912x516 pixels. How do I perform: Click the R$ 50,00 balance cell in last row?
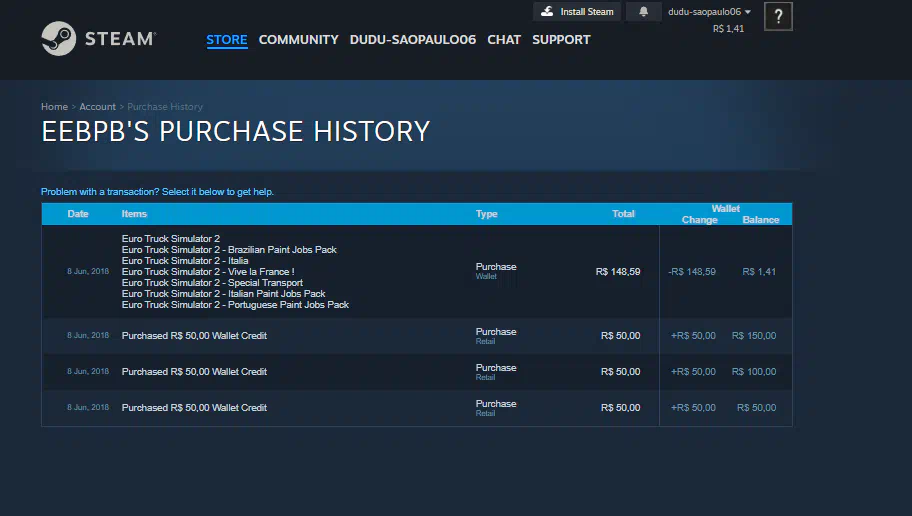[756, 408]
